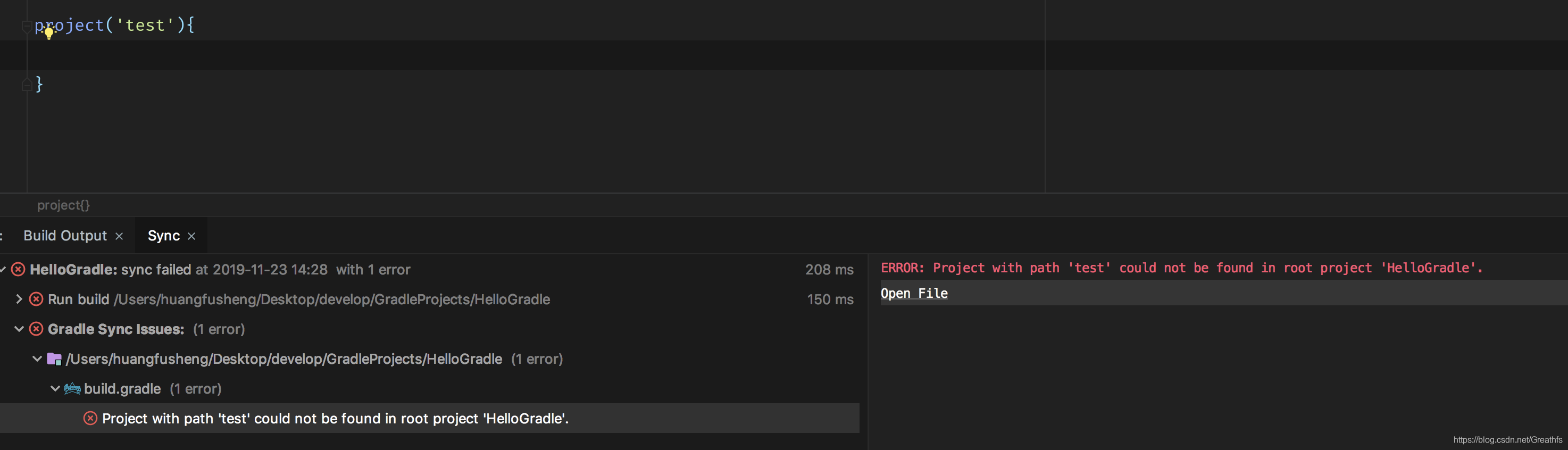Expand the Run build node
The image size is (1568, 450).
(19, 299)
